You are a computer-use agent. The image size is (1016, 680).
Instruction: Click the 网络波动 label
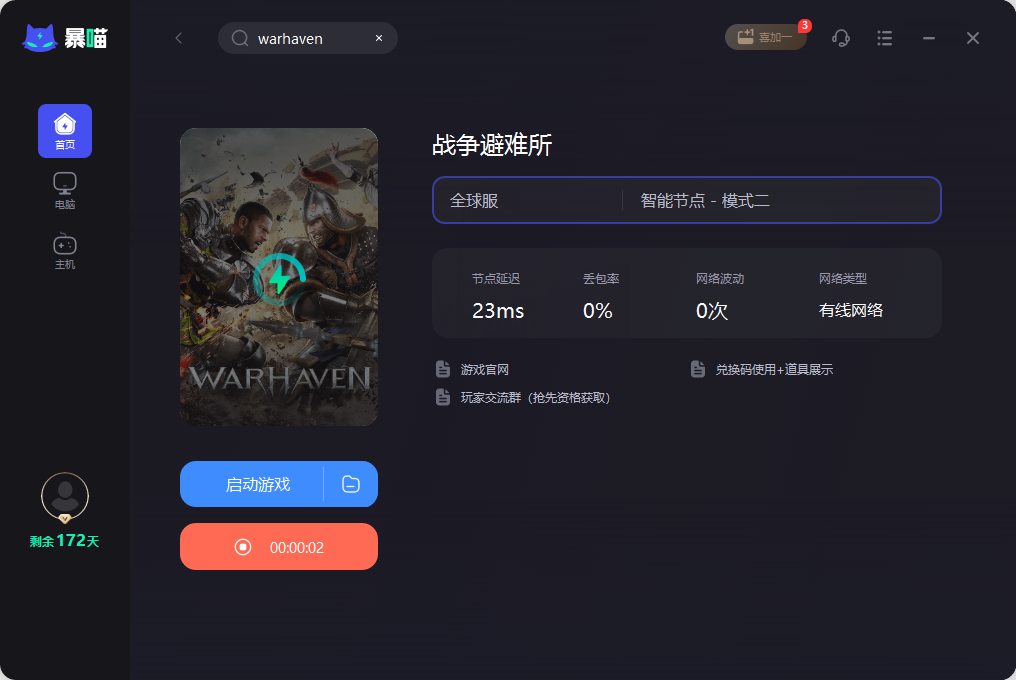click(720, 279)
